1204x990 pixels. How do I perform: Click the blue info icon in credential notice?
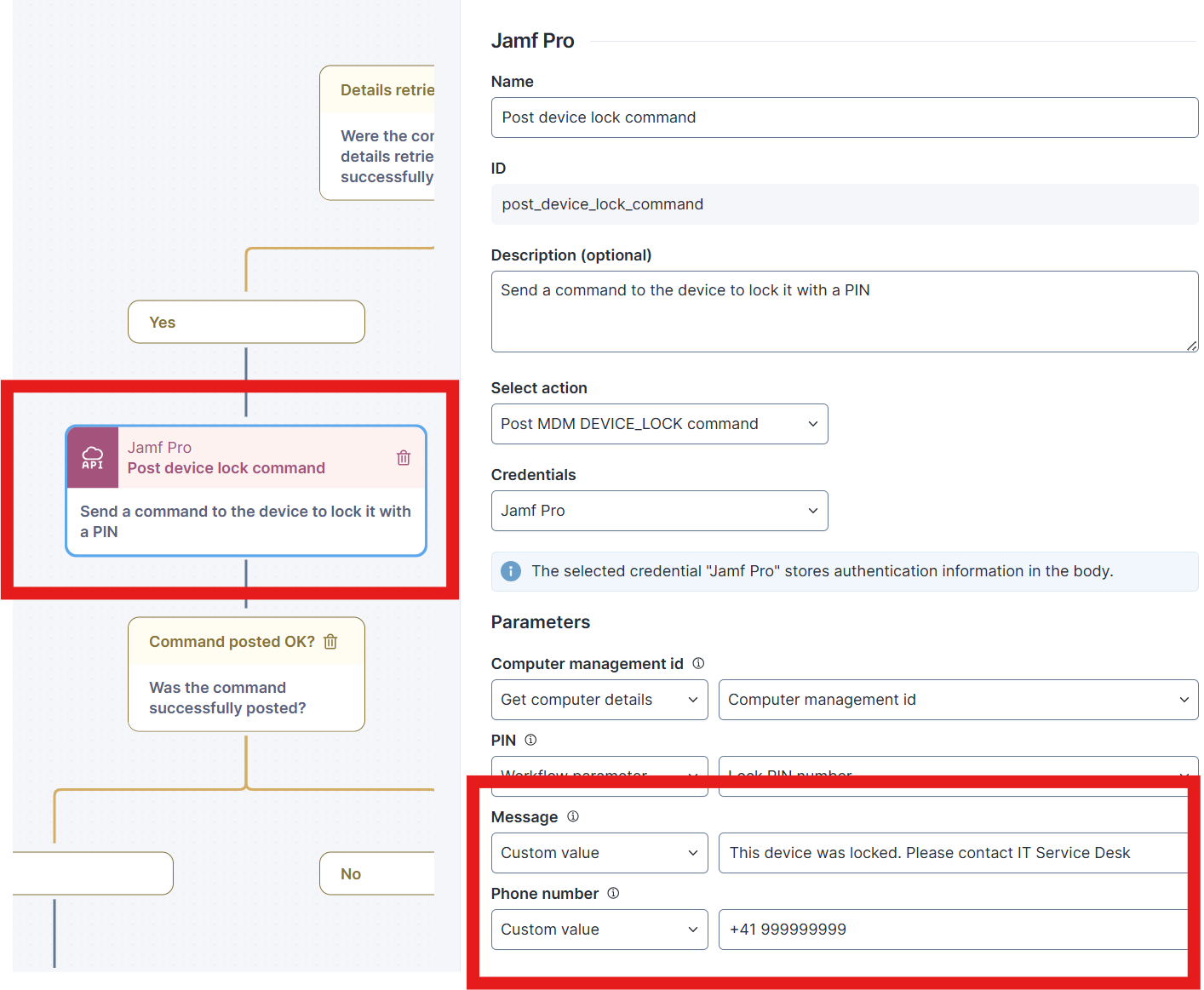[511, 571]
